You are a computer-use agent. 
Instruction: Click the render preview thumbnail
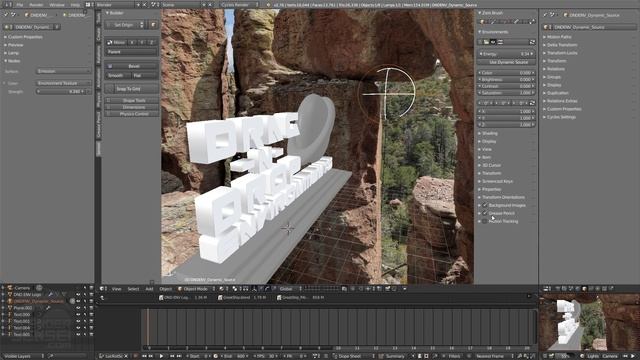tap(590, 322)
